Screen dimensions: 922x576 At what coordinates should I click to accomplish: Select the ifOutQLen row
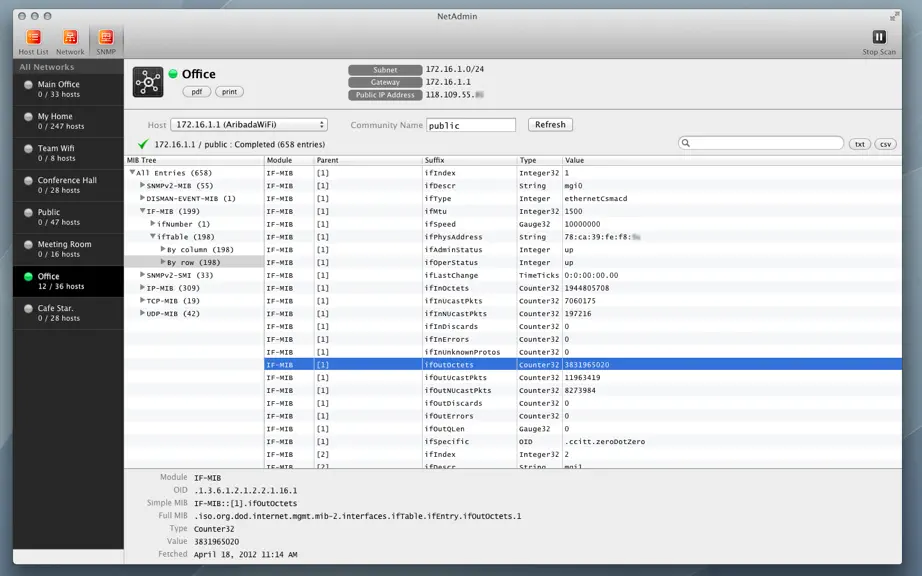(583, 428)
